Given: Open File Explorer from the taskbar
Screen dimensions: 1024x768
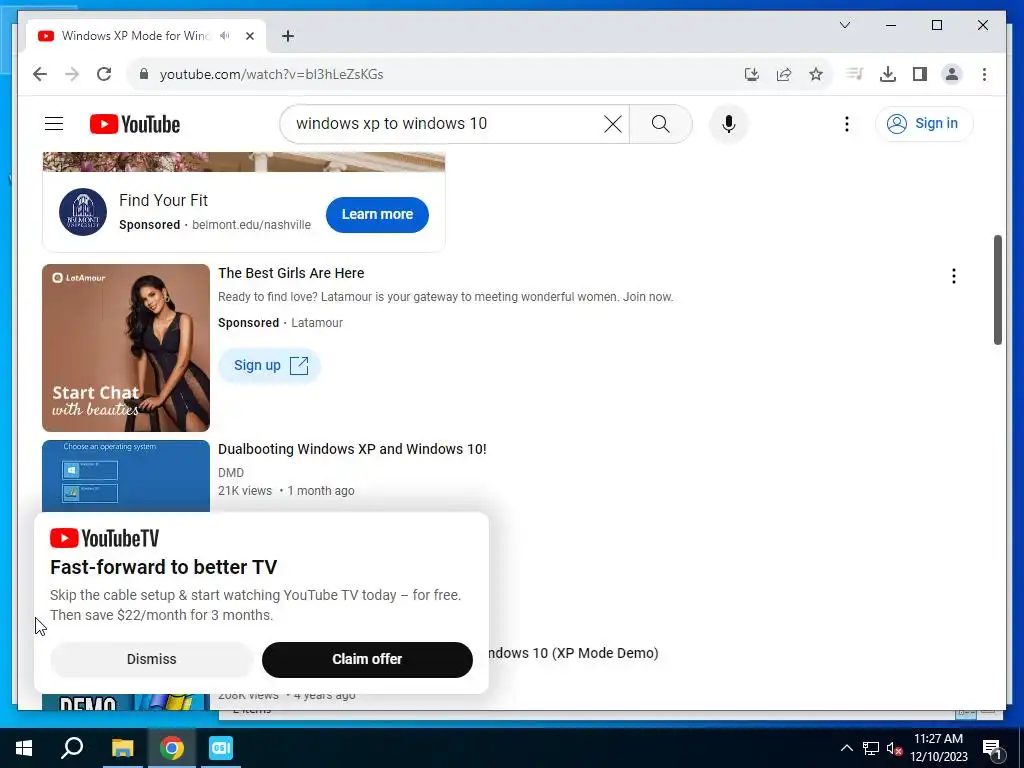Looking at the screenshot, I should (x=122, y=748).
